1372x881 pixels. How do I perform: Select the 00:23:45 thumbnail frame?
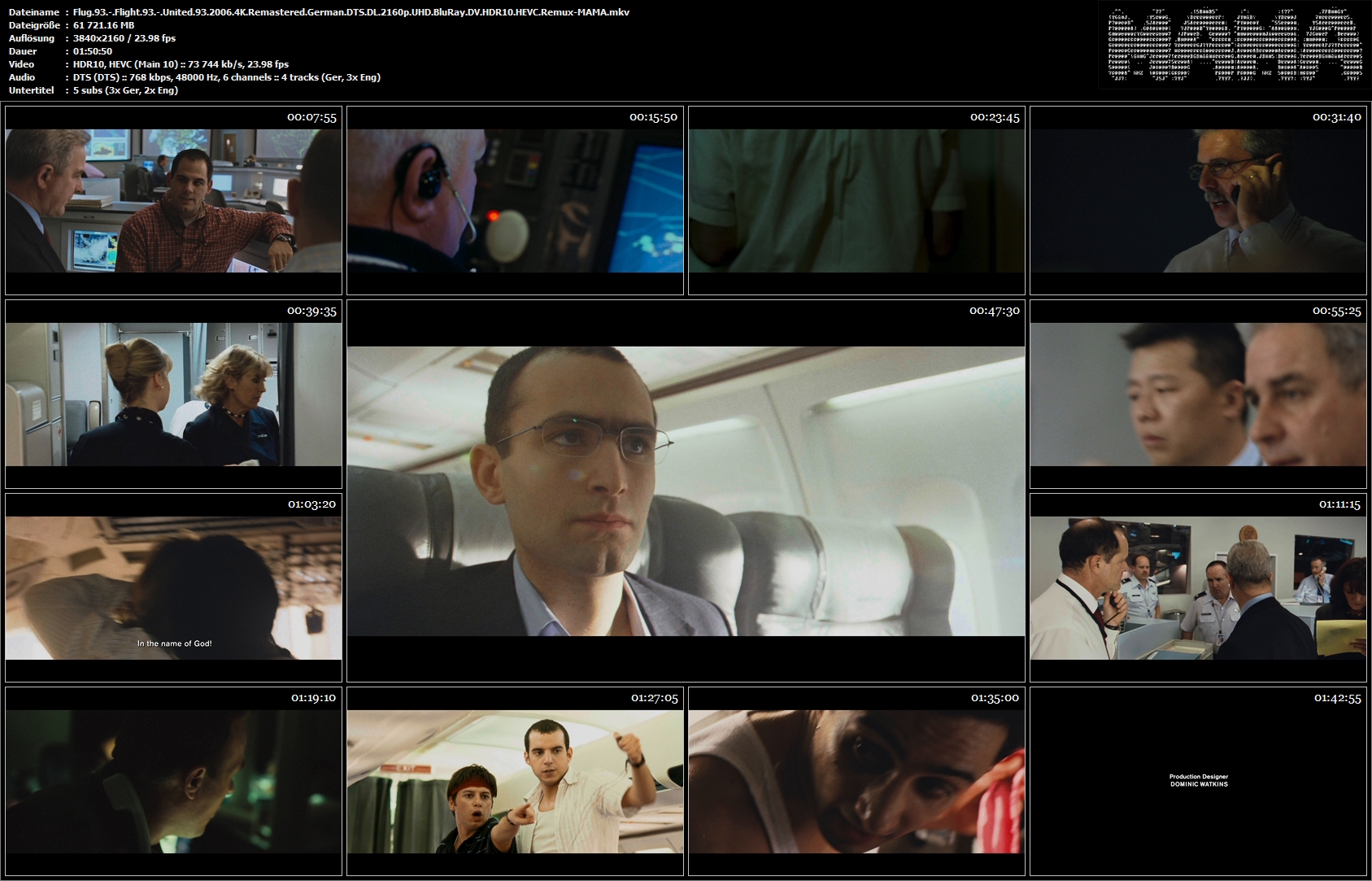(856, 200)
